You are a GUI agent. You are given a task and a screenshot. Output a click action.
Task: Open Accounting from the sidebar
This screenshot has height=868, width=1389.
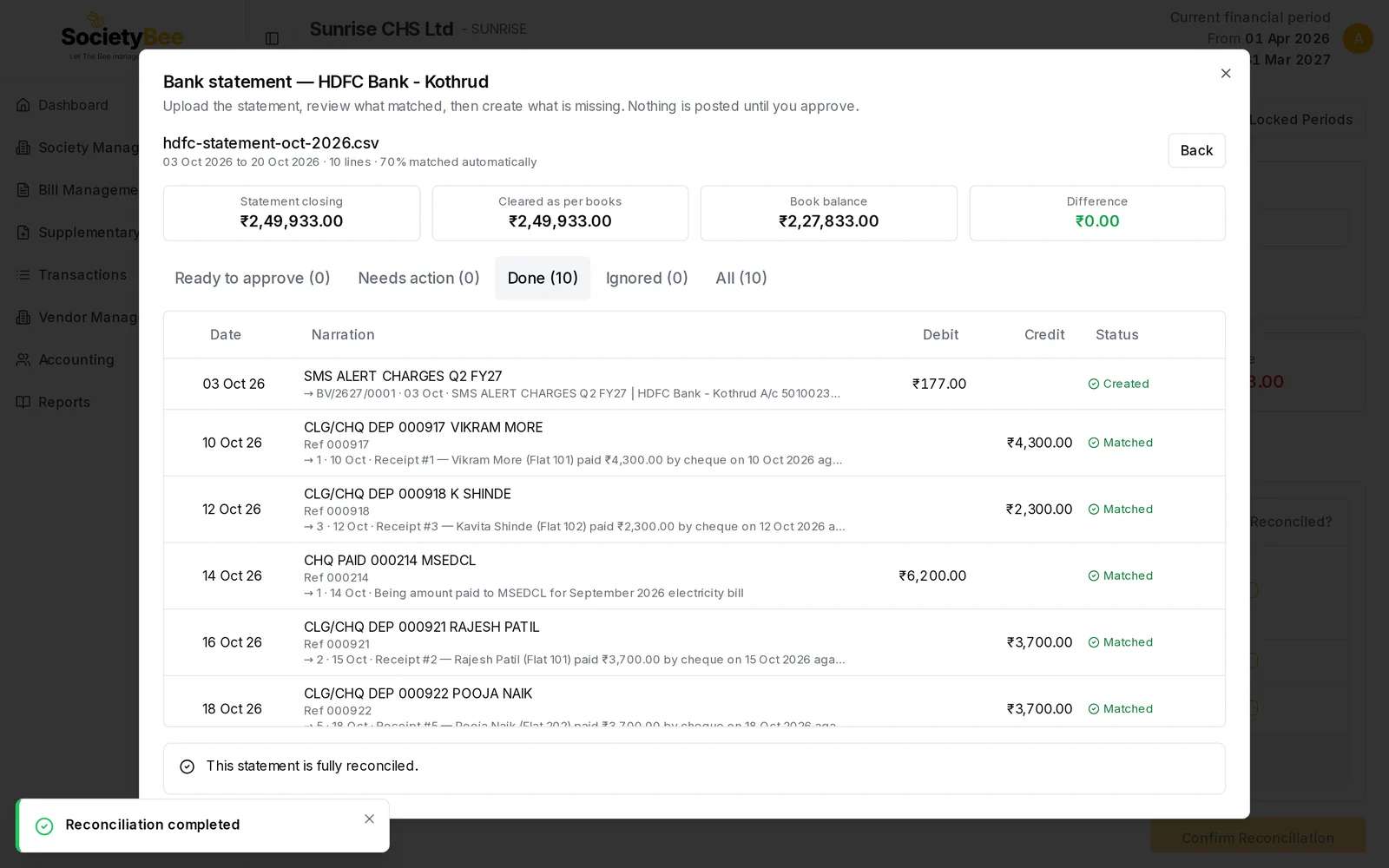click(x=76, y=359)
